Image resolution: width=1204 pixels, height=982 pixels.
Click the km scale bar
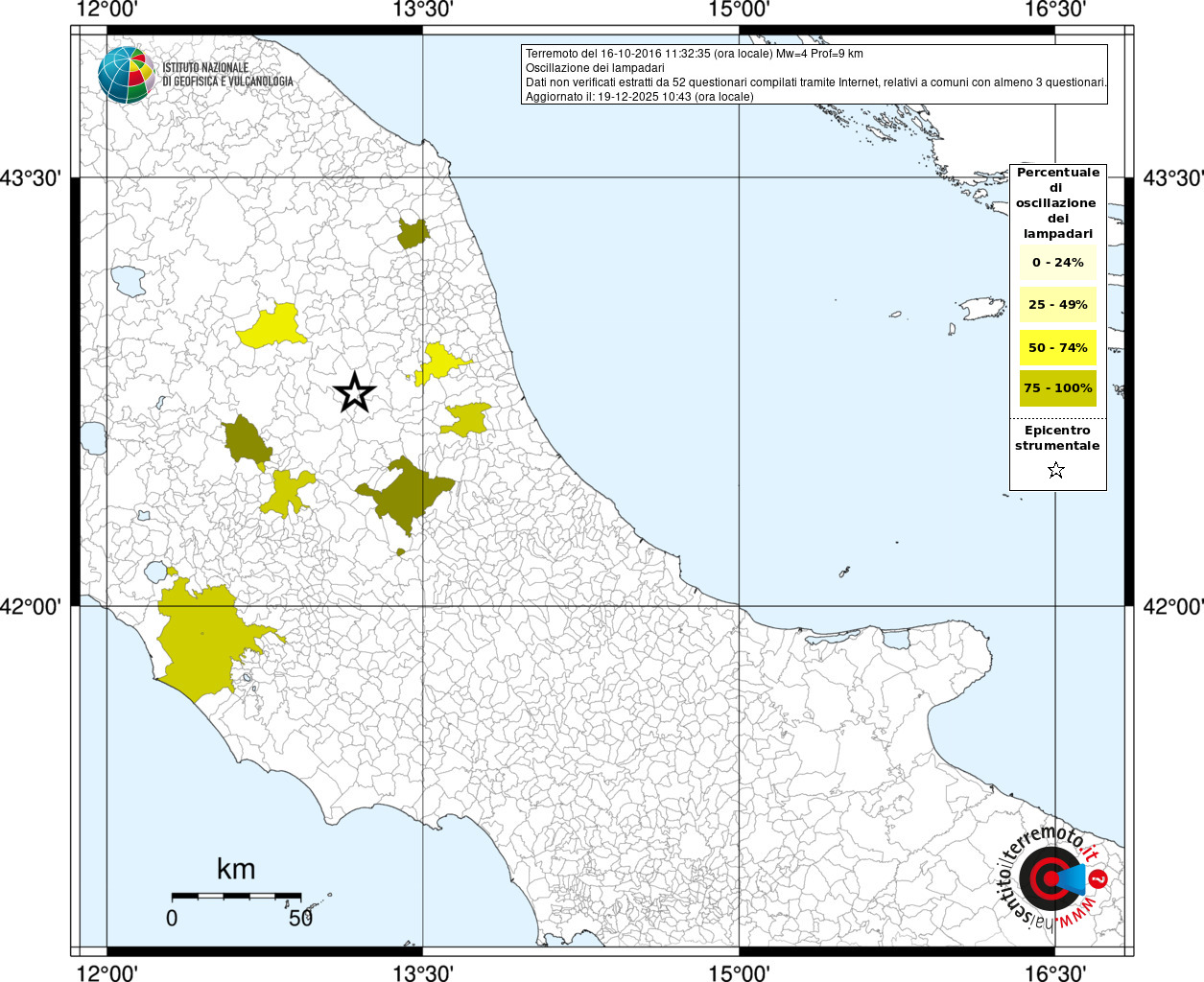click(x=236, y=896)
